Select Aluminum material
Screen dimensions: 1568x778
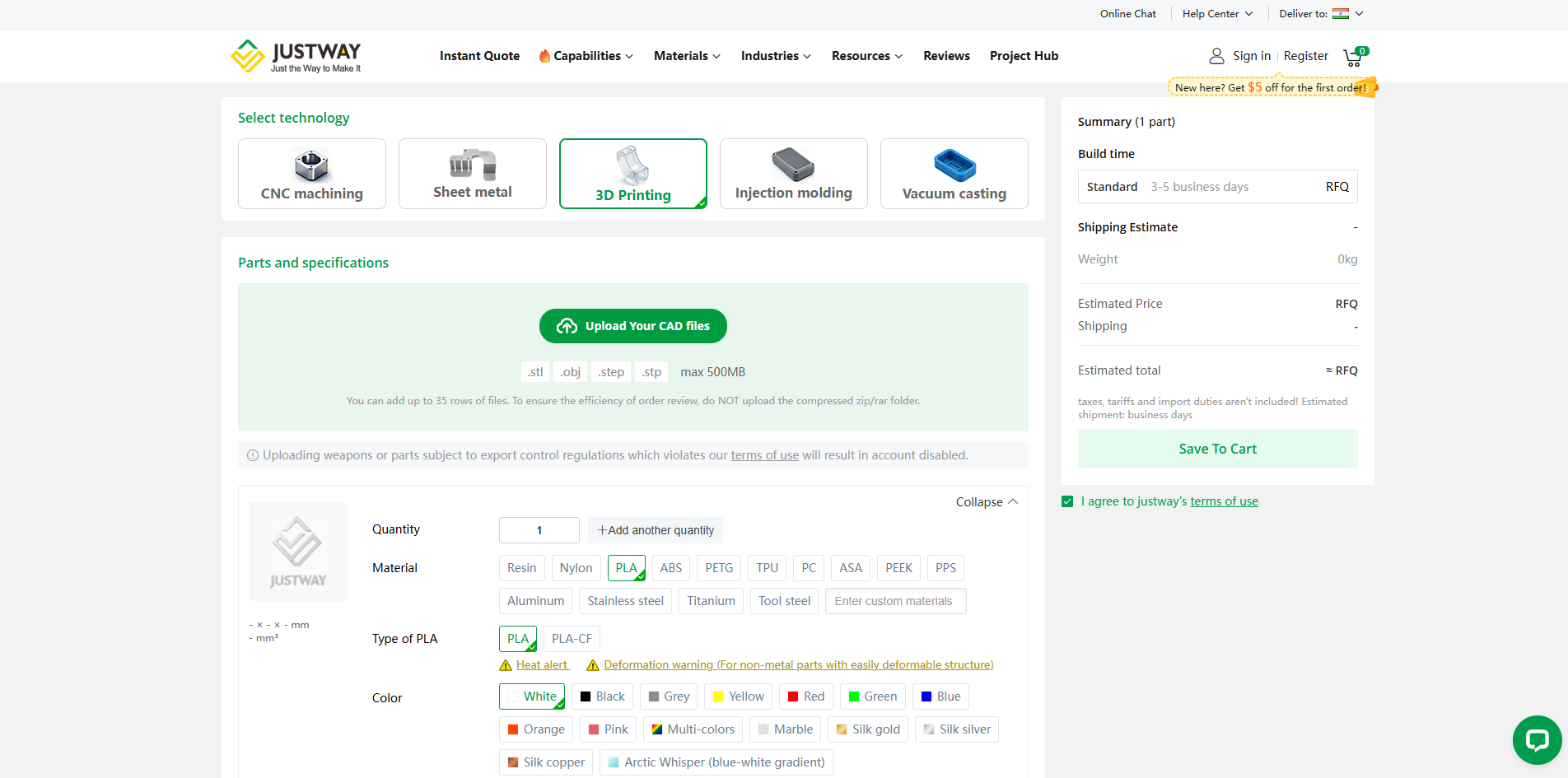[x=535, y=601]
